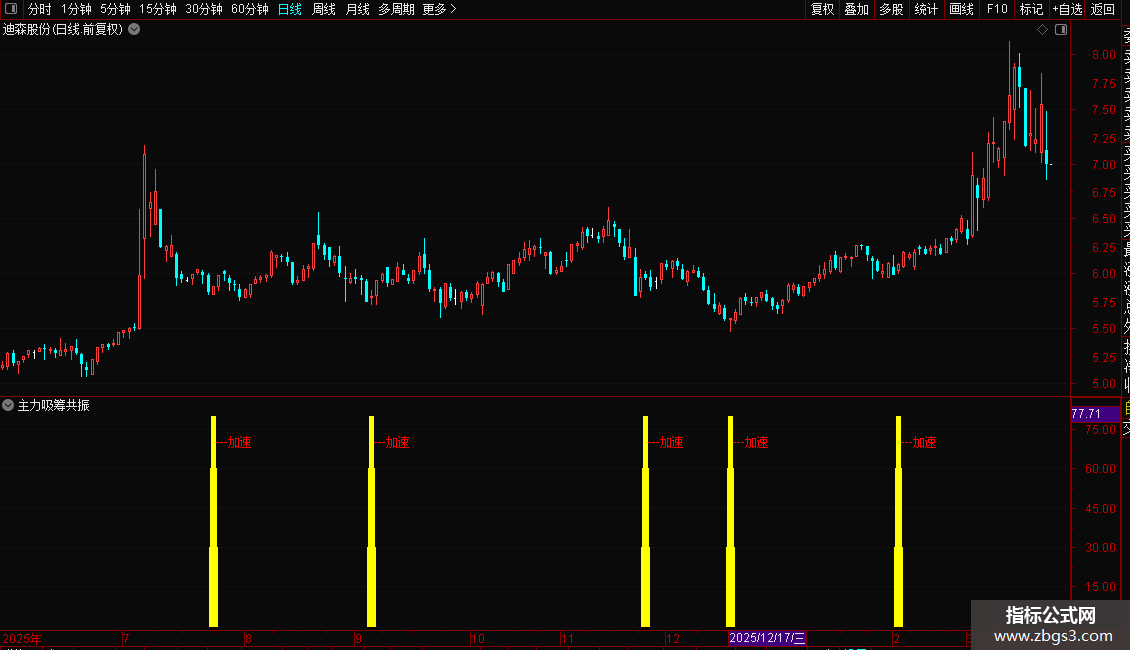
Task: Toggle the side panel icon near the price axis
Action: [x=1061, y=30]
